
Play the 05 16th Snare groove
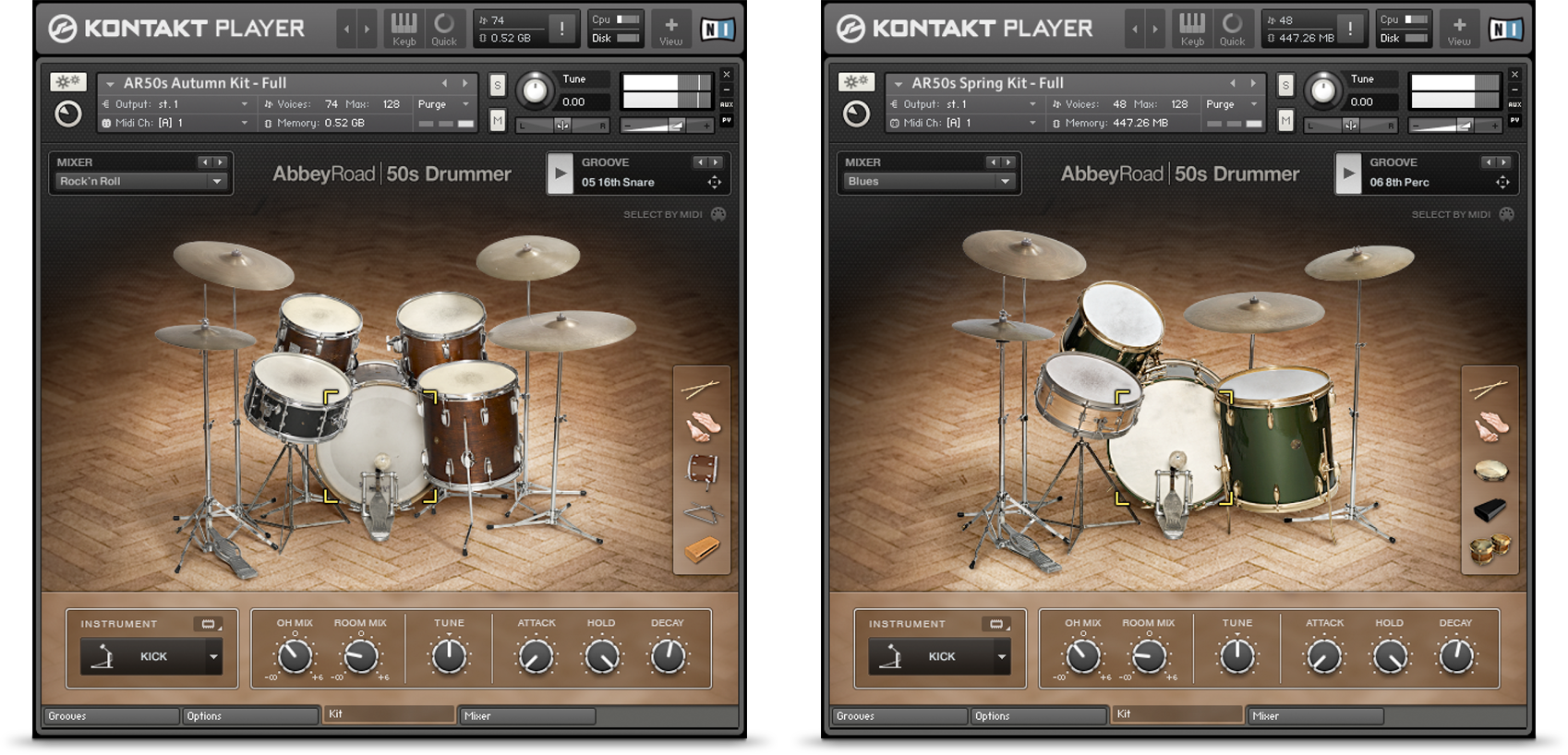click(x=560, y=174)
